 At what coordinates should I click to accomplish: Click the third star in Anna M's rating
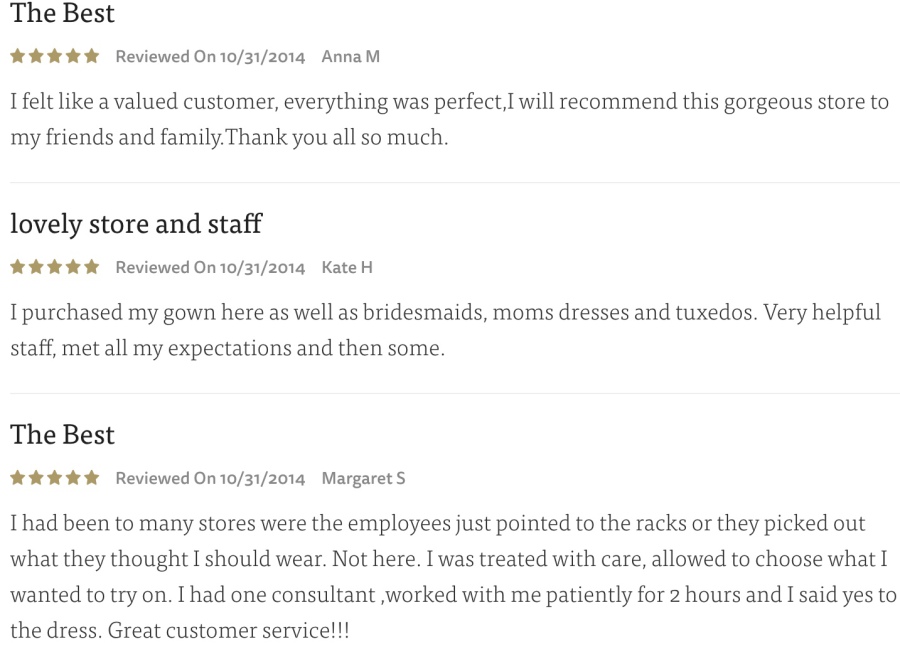[55, 56]
